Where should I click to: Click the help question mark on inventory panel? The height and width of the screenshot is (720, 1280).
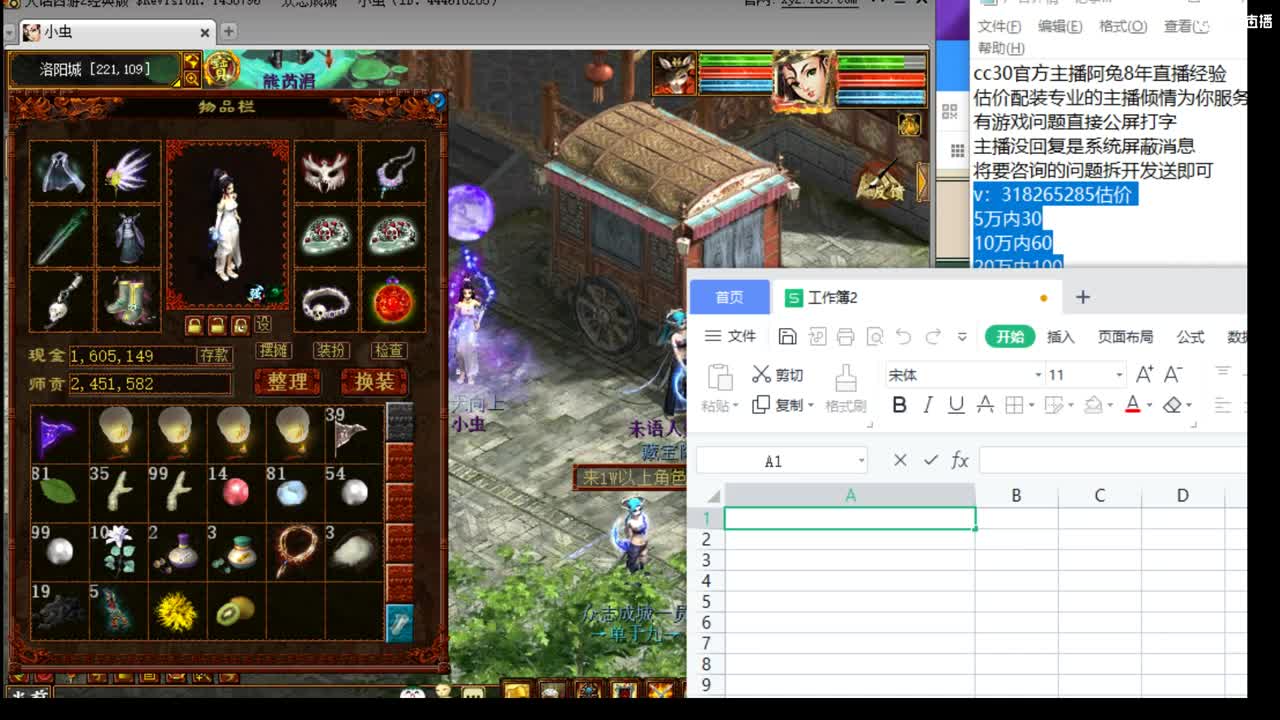coord(437,100)
